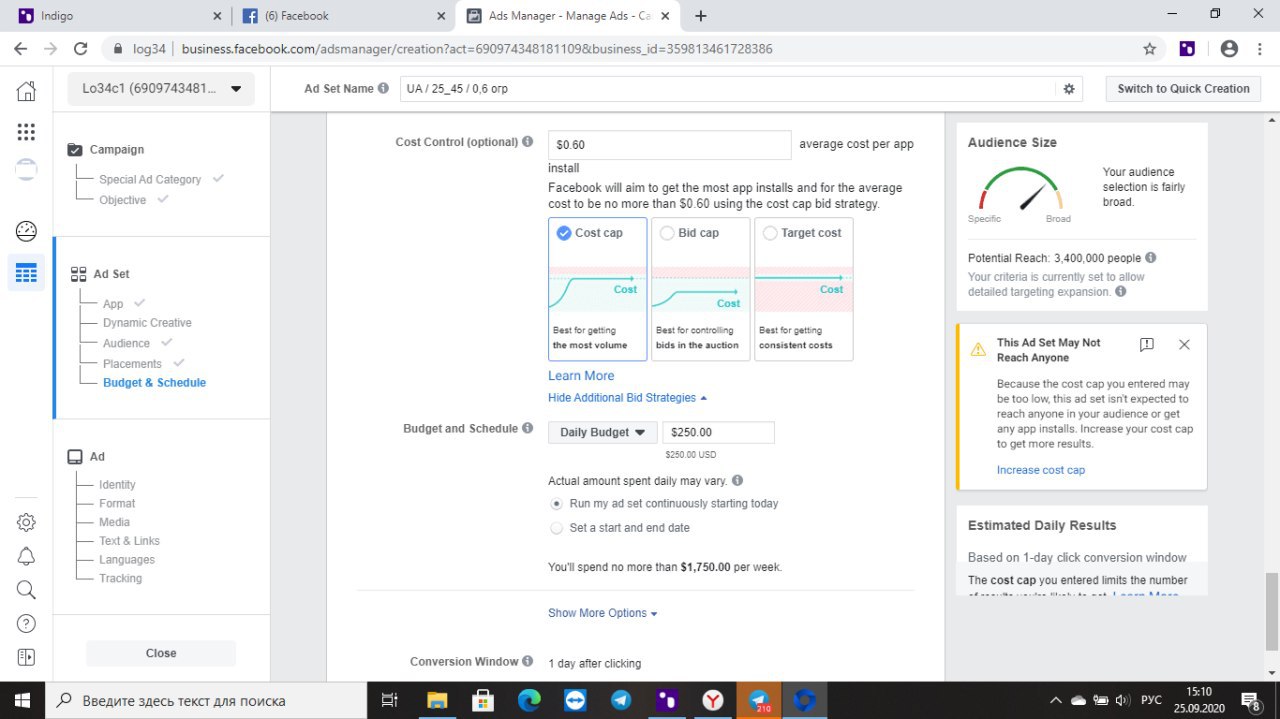Select the Campaign section header
The image size is (1280, 719).
point(116,150)
